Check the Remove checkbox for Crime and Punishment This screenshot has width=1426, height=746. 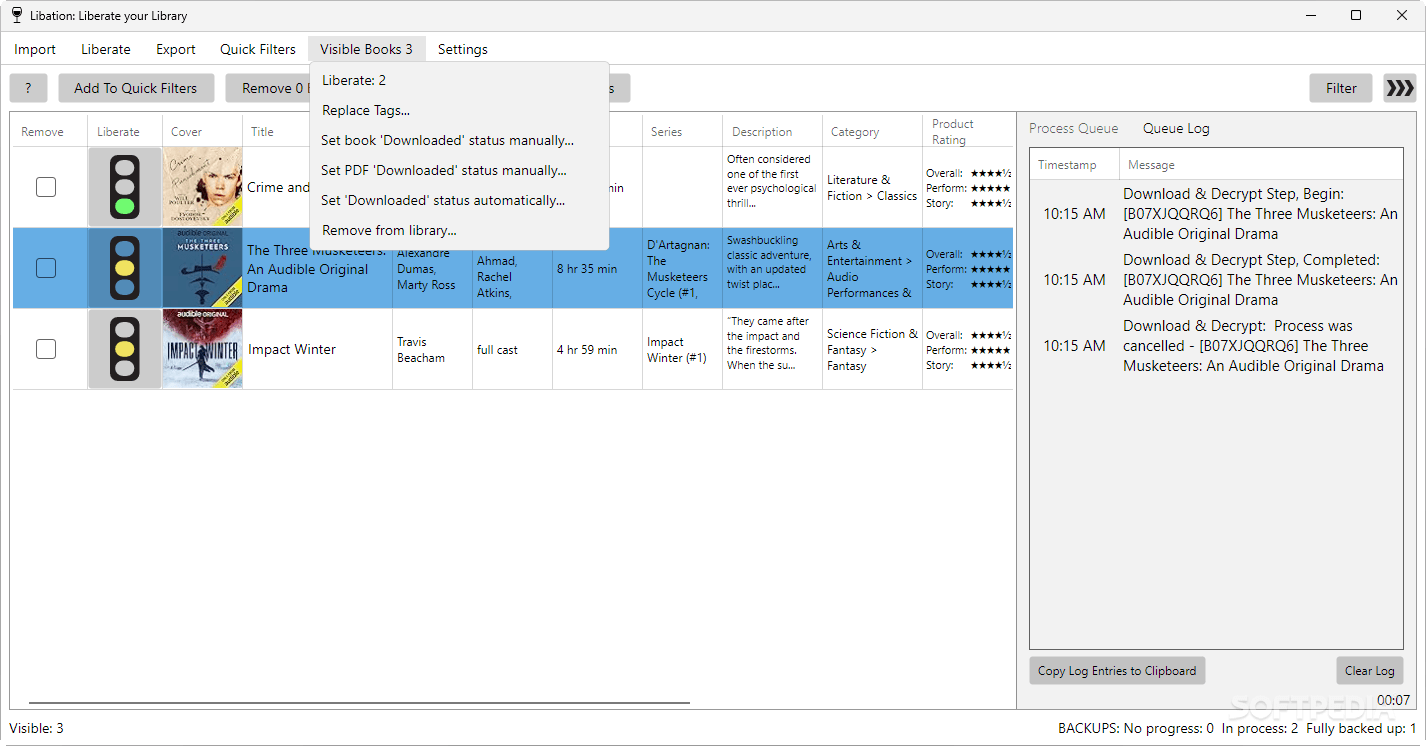click(x=45, y=187)
